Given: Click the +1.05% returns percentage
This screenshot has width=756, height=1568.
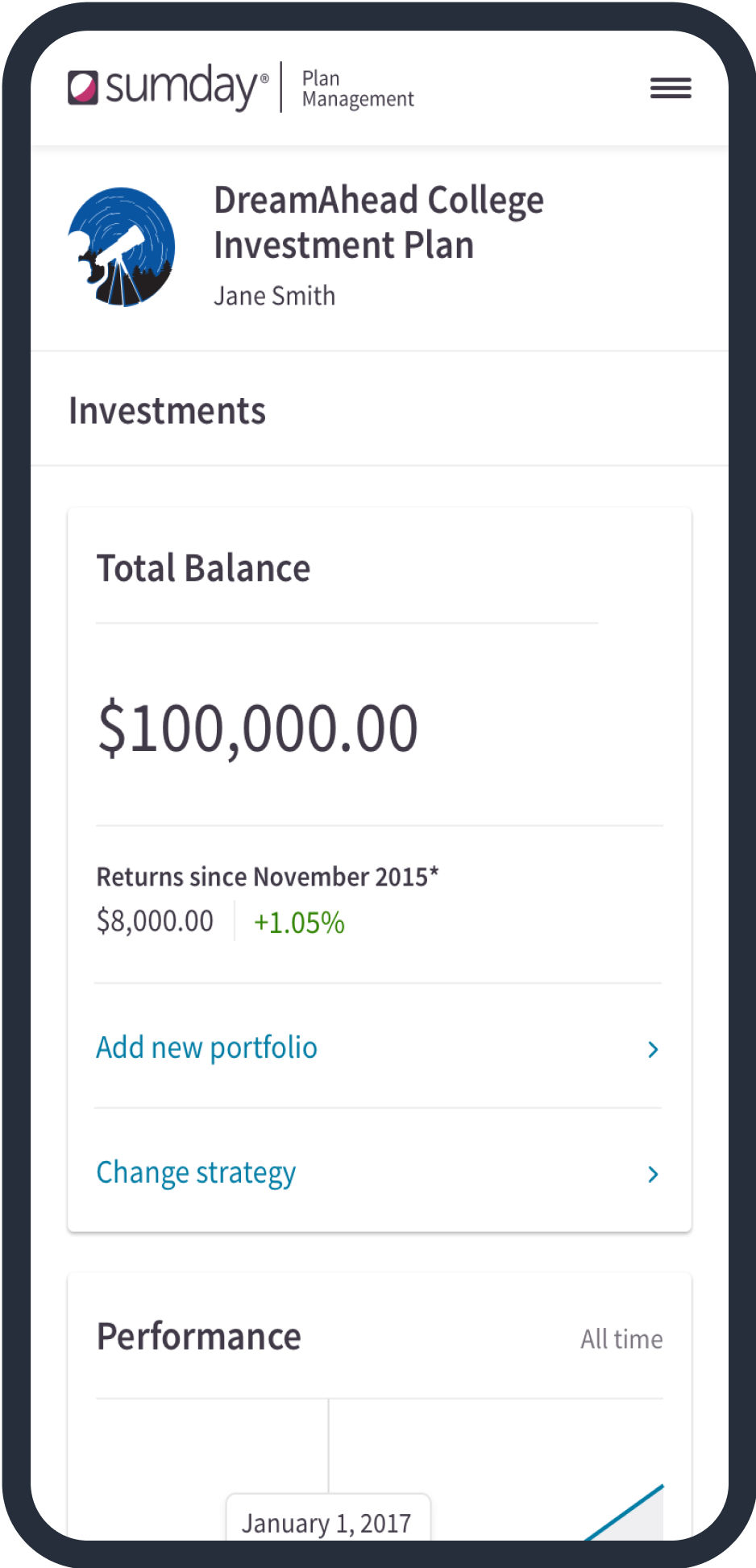Looking at the screenshot, I should click(x=299, y=923).
